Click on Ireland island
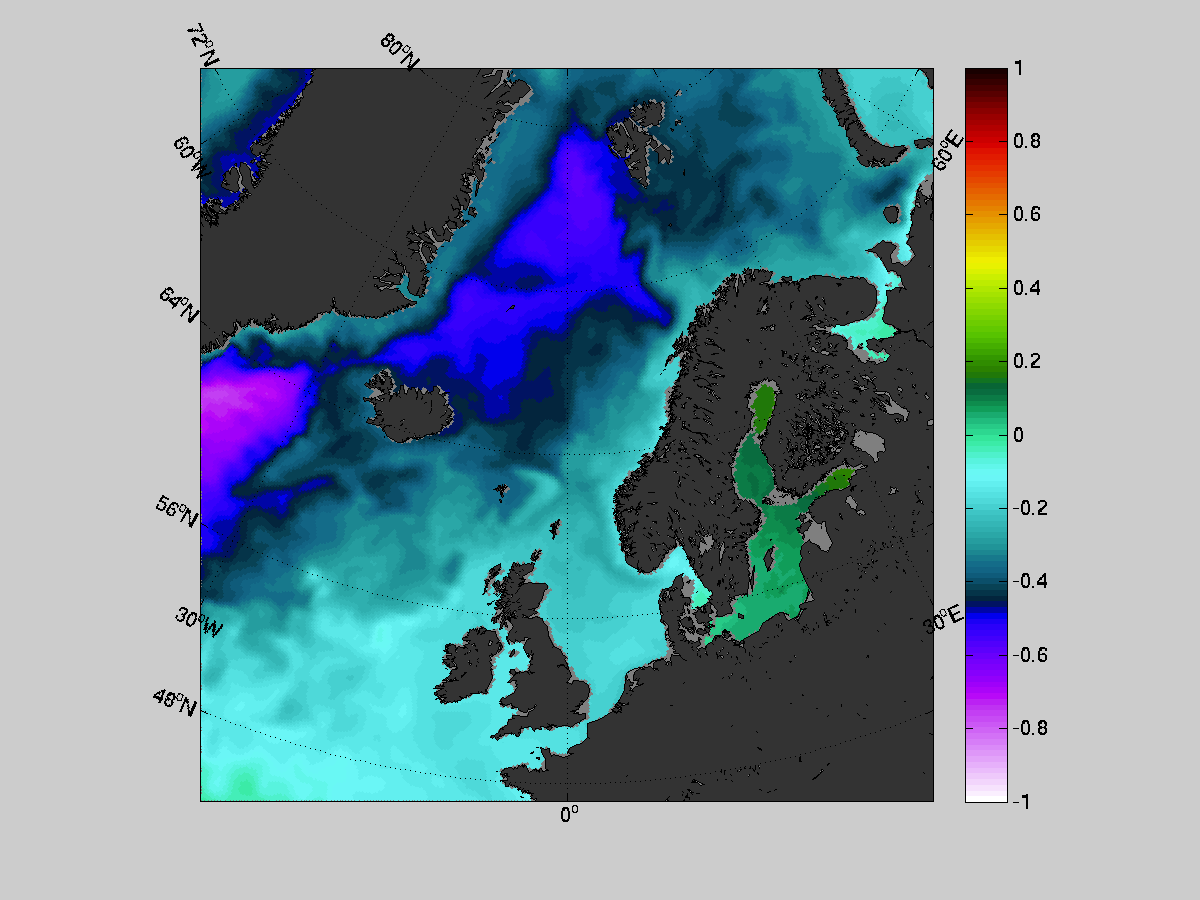The width and height of the screenshot is (1200, 900). 469,665
